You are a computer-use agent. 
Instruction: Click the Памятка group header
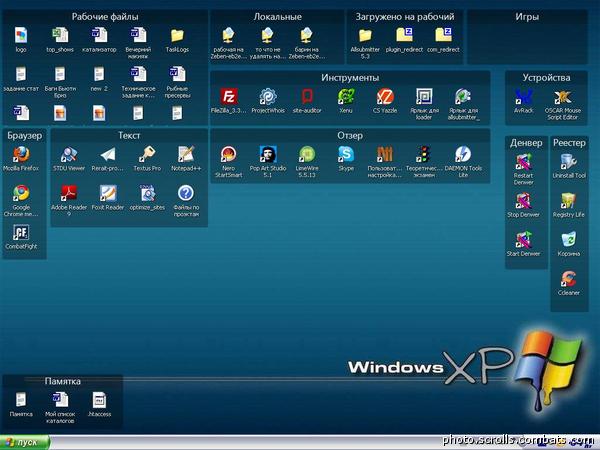63,381
